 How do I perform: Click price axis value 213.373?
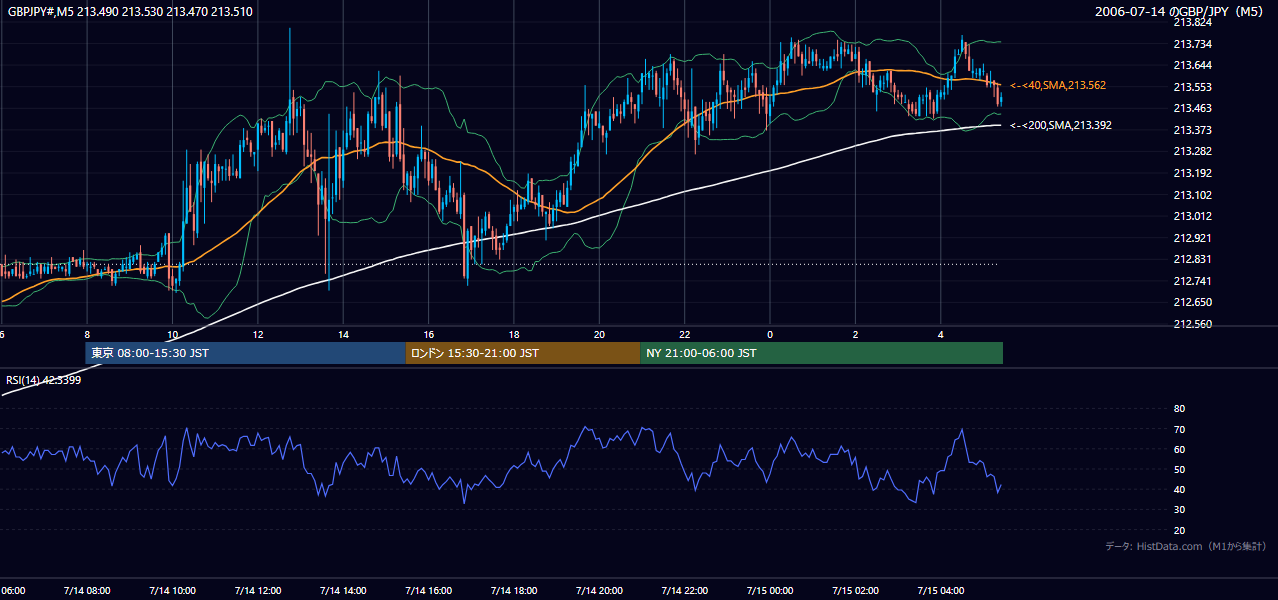pos(1192,130)
